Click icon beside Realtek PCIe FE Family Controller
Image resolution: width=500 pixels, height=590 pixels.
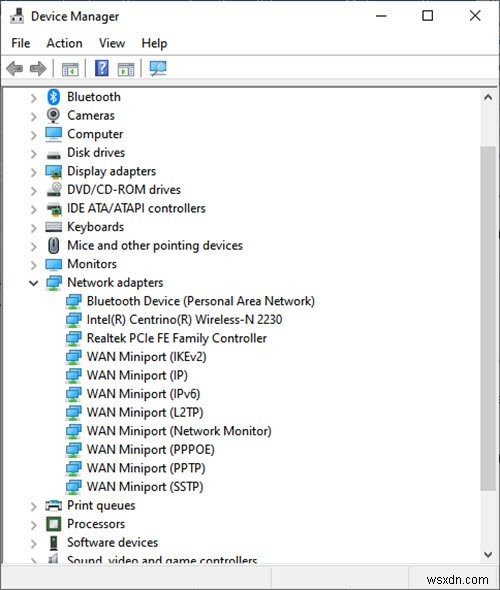pyautogui.click(x=73, y=339)
